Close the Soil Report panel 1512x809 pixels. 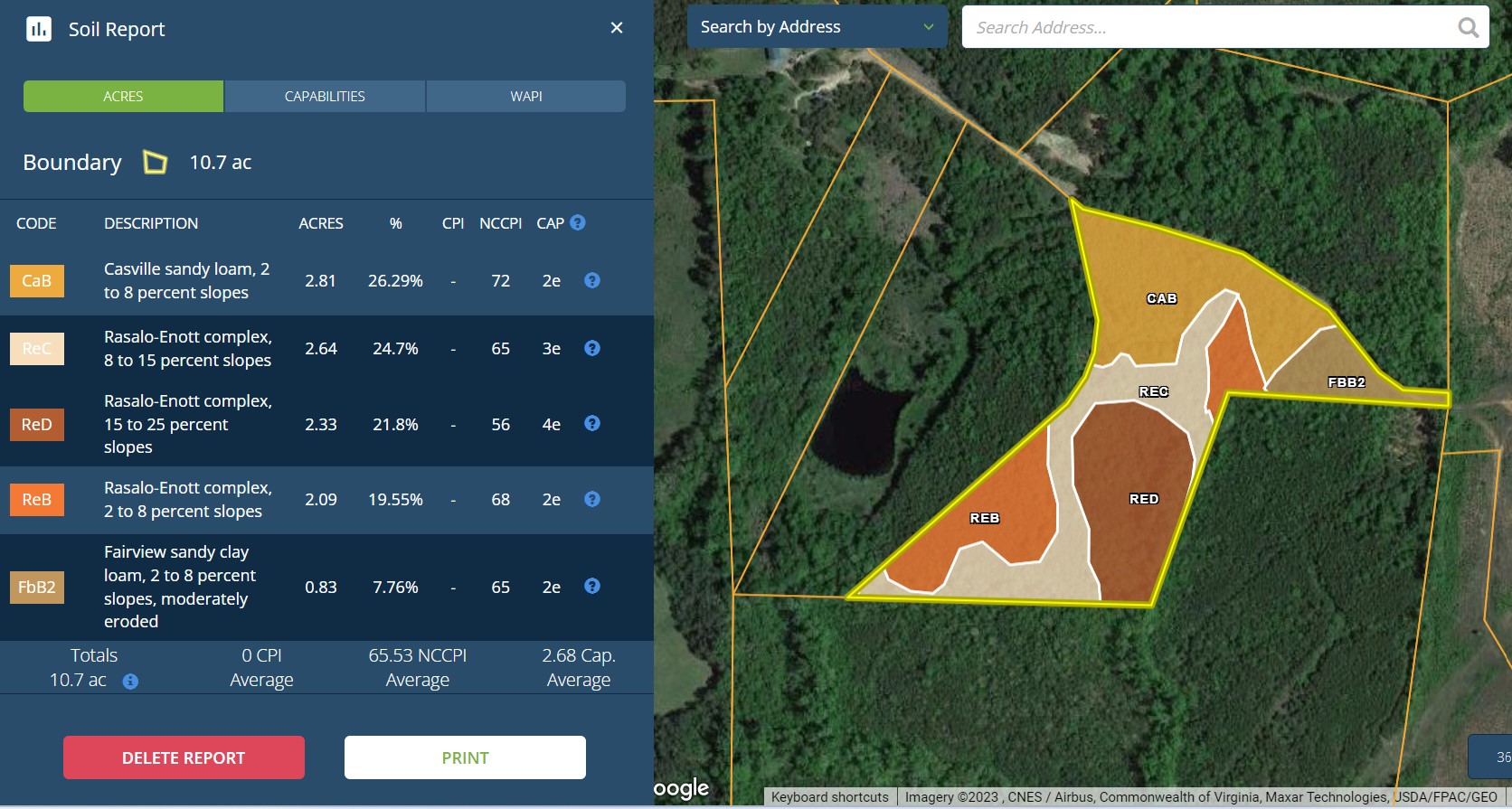617,28
